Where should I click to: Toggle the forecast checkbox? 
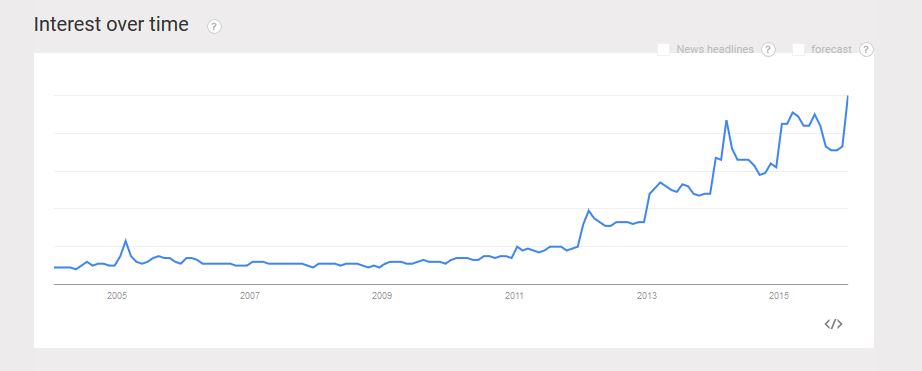point(799,49)
